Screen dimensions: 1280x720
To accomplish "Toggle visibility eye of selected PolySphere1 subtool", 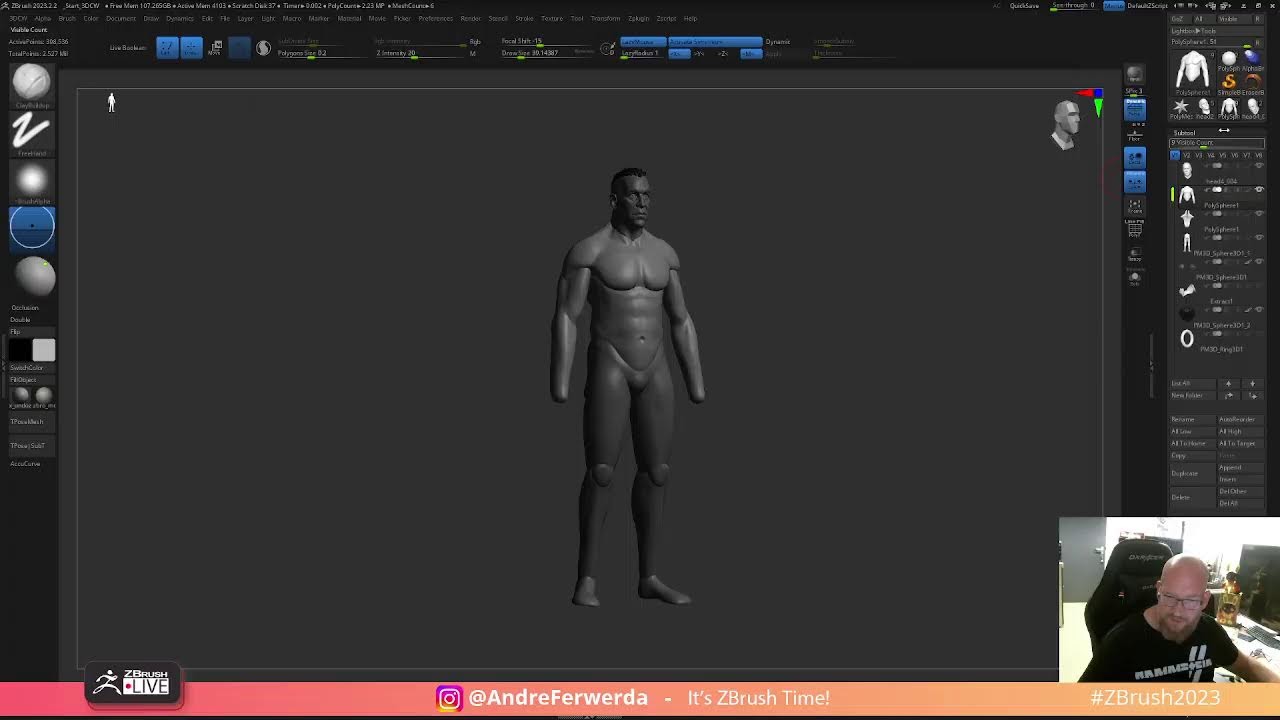I will [x=1259, y=190].
